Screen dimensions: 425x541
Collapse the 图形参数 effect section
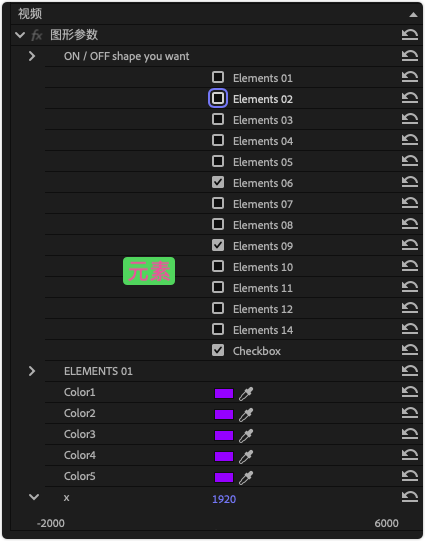coord(20,35)
